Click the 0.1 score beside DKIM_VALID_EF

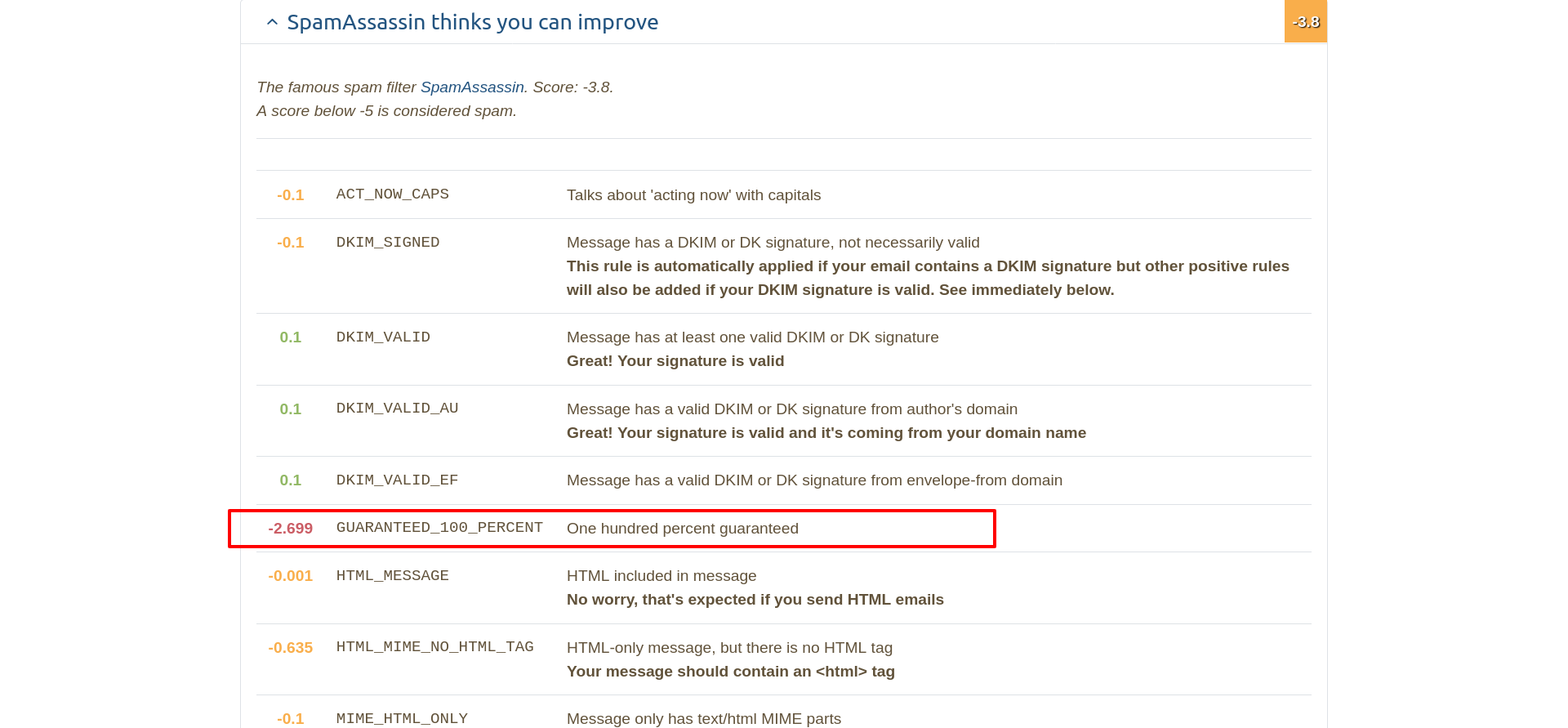[x=291, y=480]
